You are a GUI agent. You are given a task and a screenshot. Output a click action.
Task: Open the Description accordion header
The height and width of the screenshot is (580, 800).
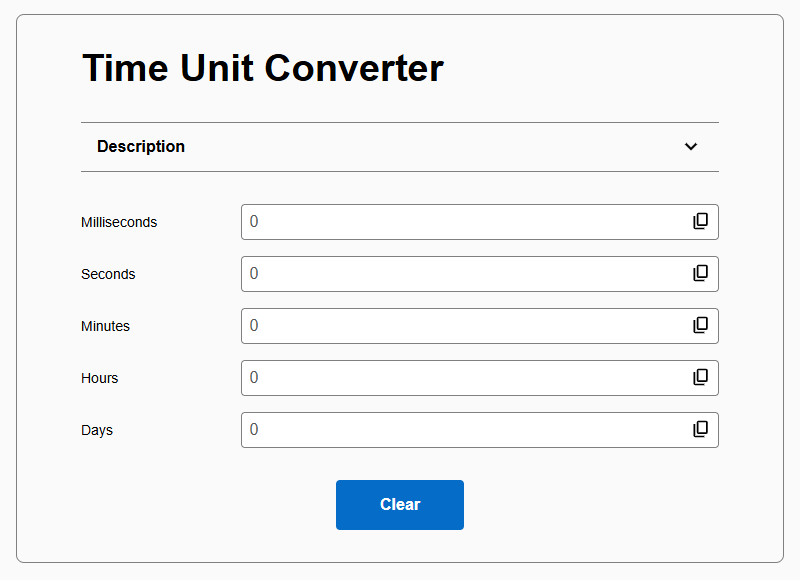click(x=400, y=146)
